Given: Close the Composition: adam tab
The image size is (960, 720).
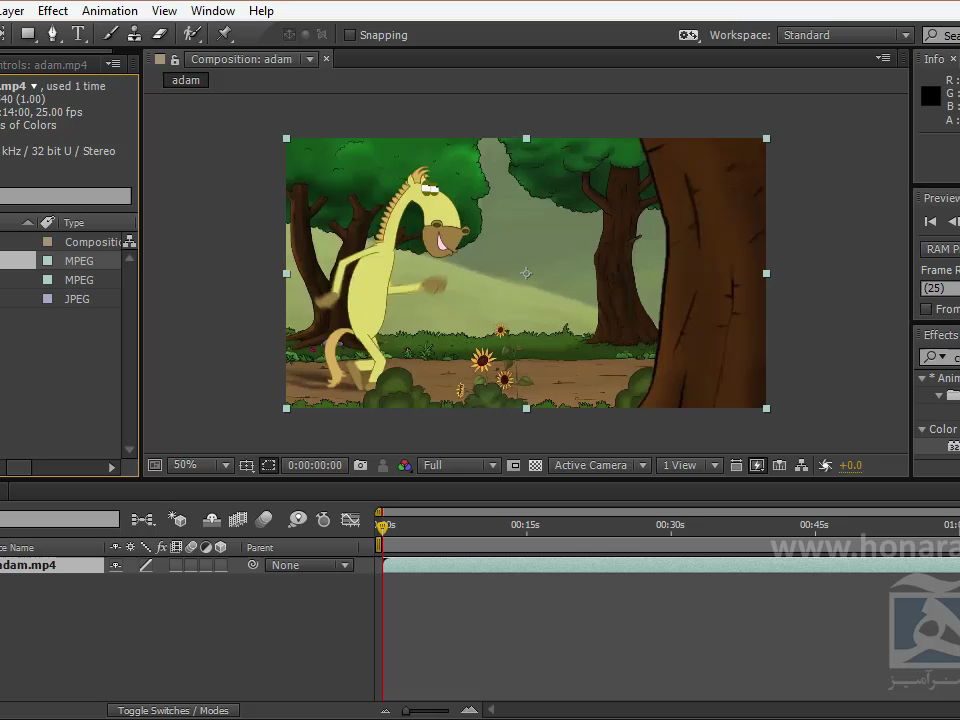Looking at the screenshot, I should [x=326, y=59].
